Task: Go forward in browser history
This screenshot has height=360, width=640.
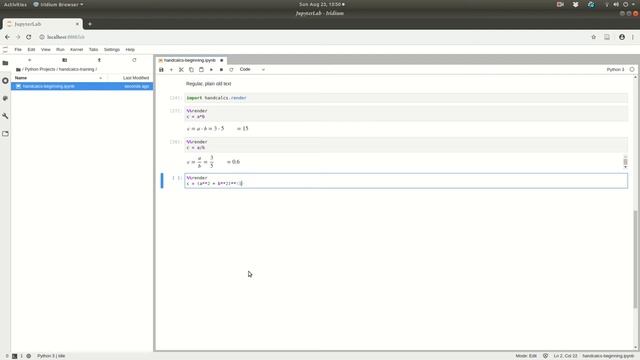Action: (18, 37)
